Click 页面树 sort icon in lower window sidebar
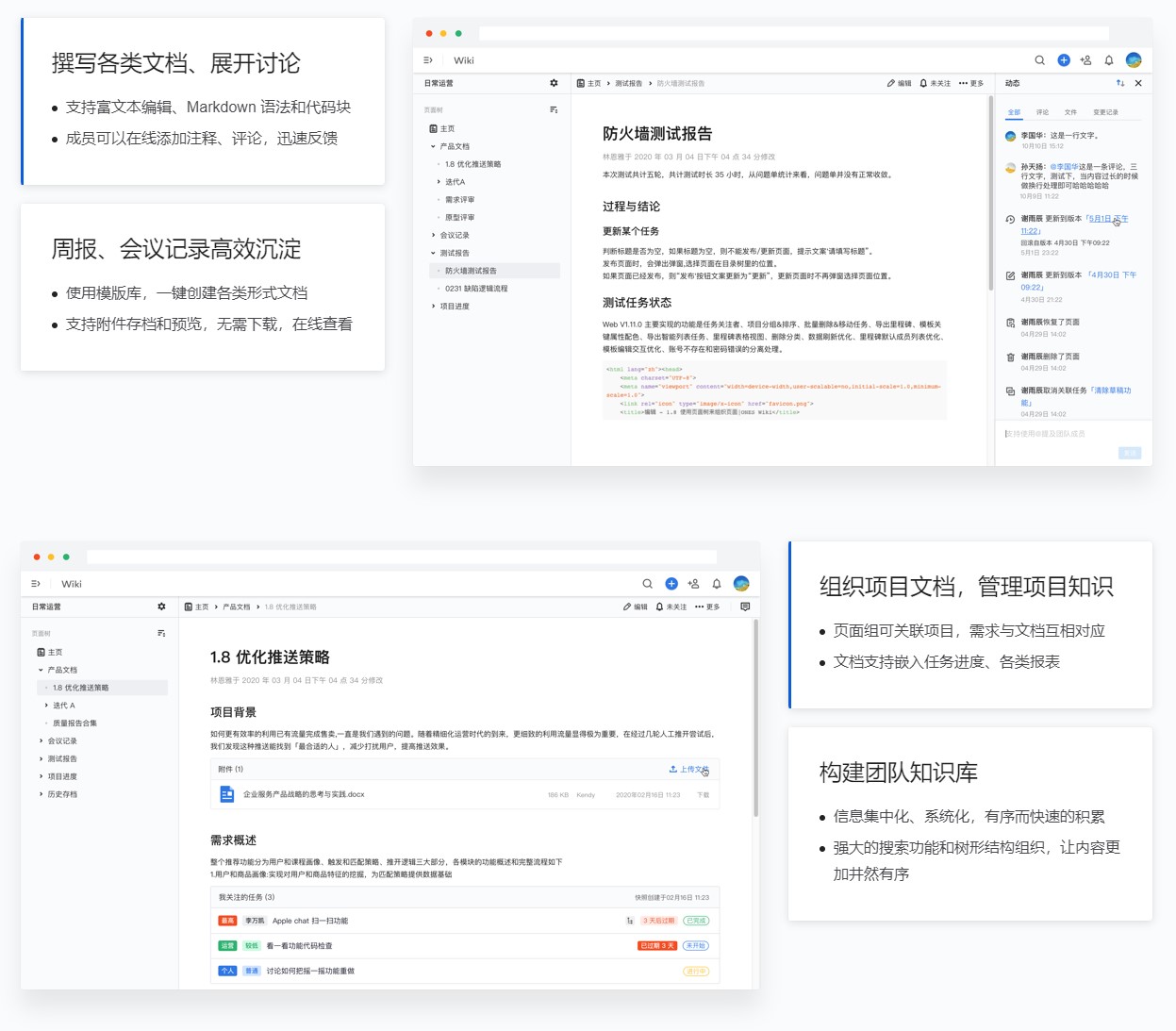 coord(161,633)
